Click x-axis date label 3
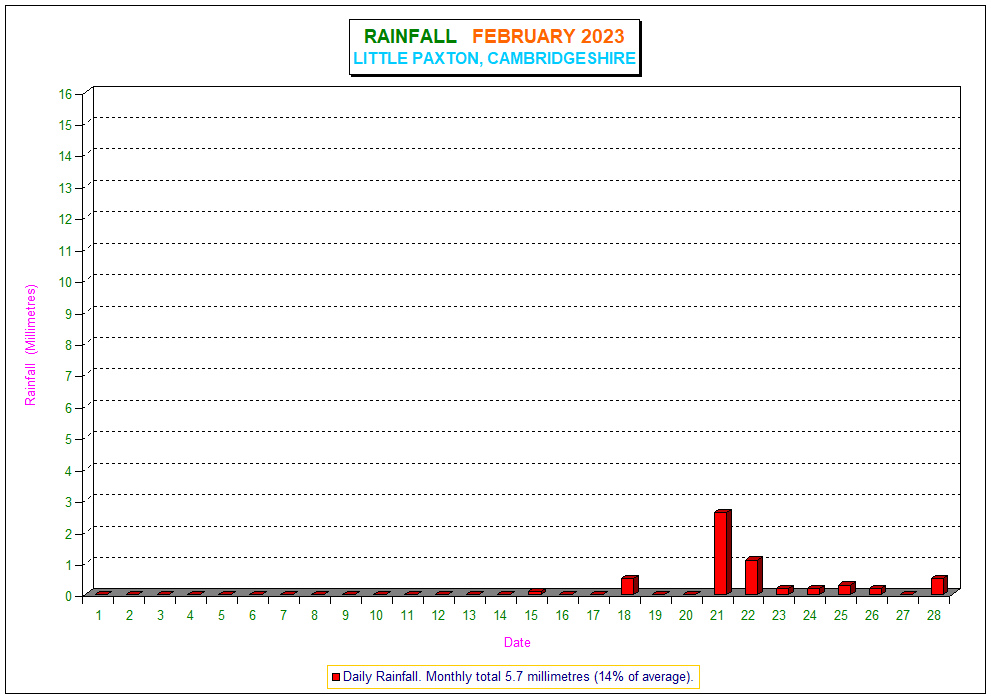Viewport: 991px width, 698px height. [161, 616]
